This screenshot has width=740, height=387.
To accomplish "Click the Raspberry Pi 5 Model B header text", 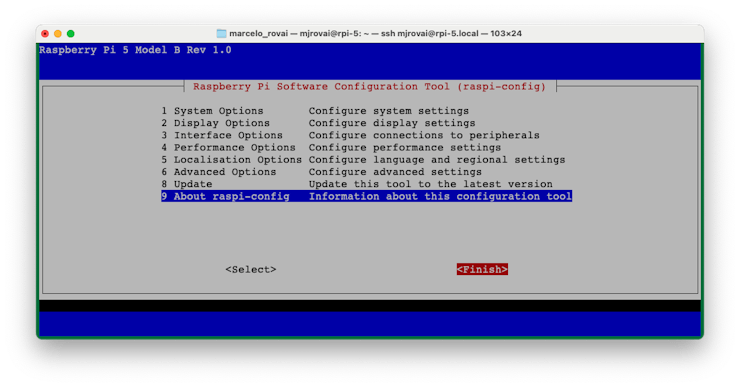I will click(135, 50).
